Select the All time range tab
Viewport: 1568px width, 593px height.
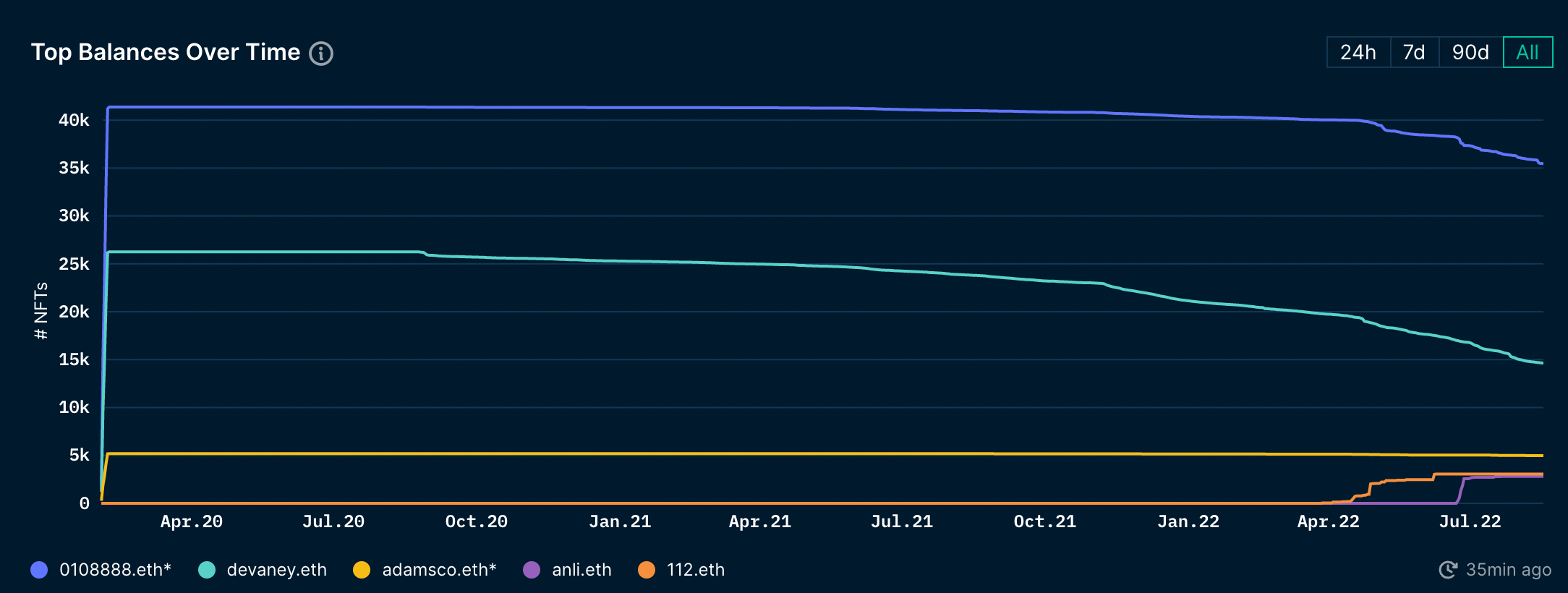coord(1527,52)
